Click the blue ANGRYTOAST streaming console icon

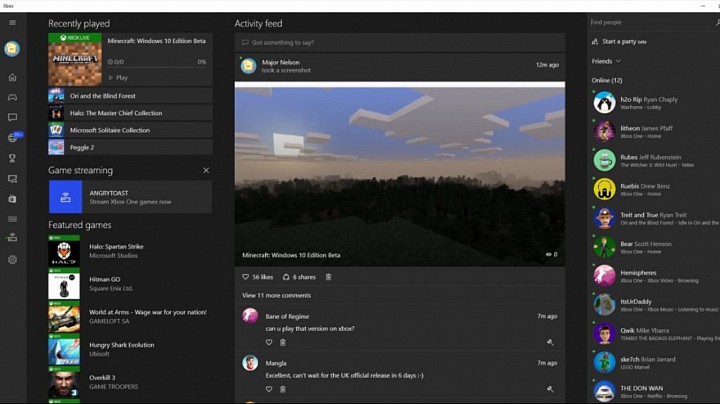click(66, 197)
